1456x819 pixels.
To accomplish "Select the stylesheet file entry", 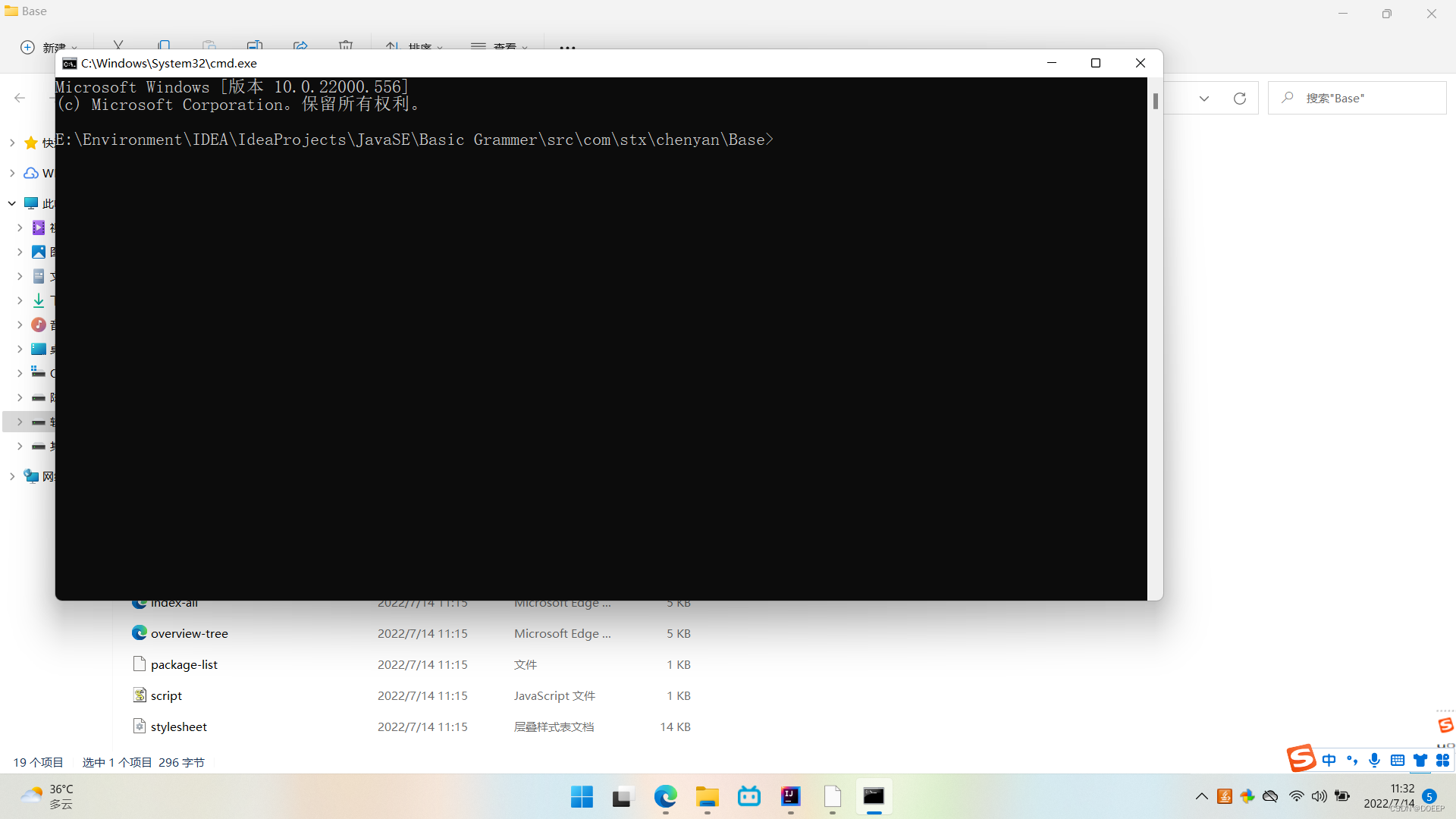I will (178, 726).
